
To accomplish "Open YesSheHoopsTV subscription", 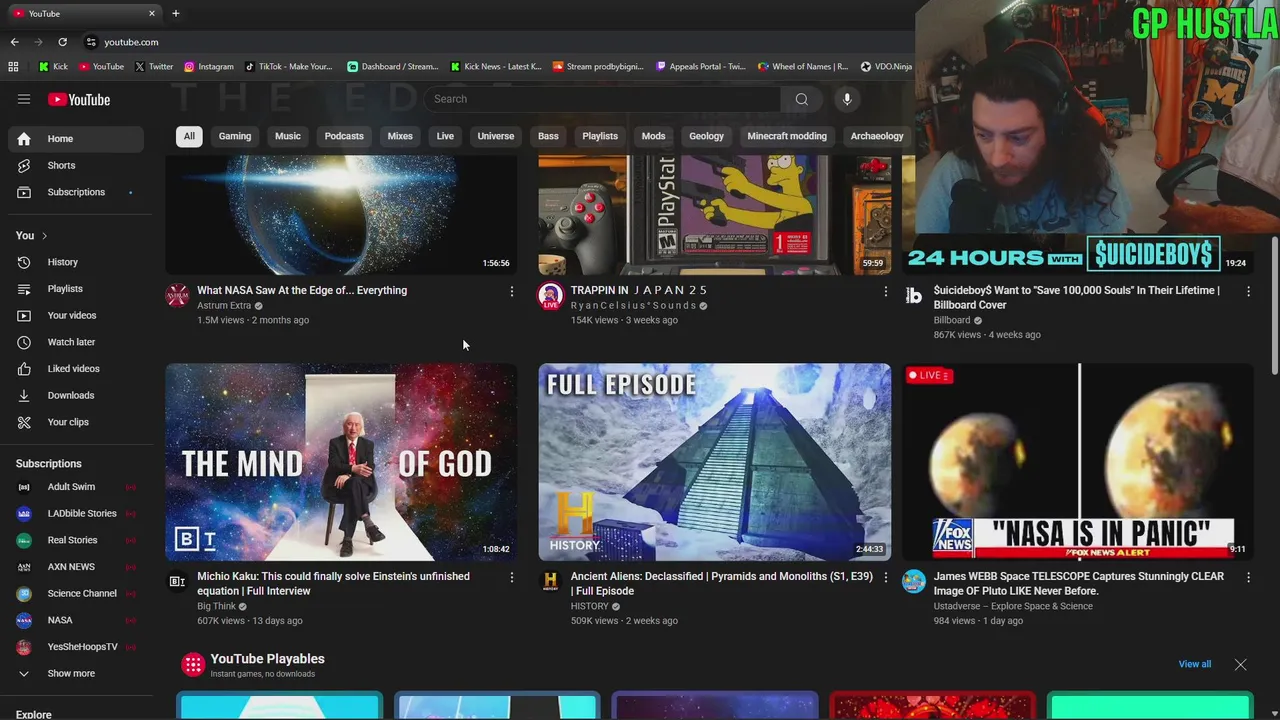I will coord(78,647).
